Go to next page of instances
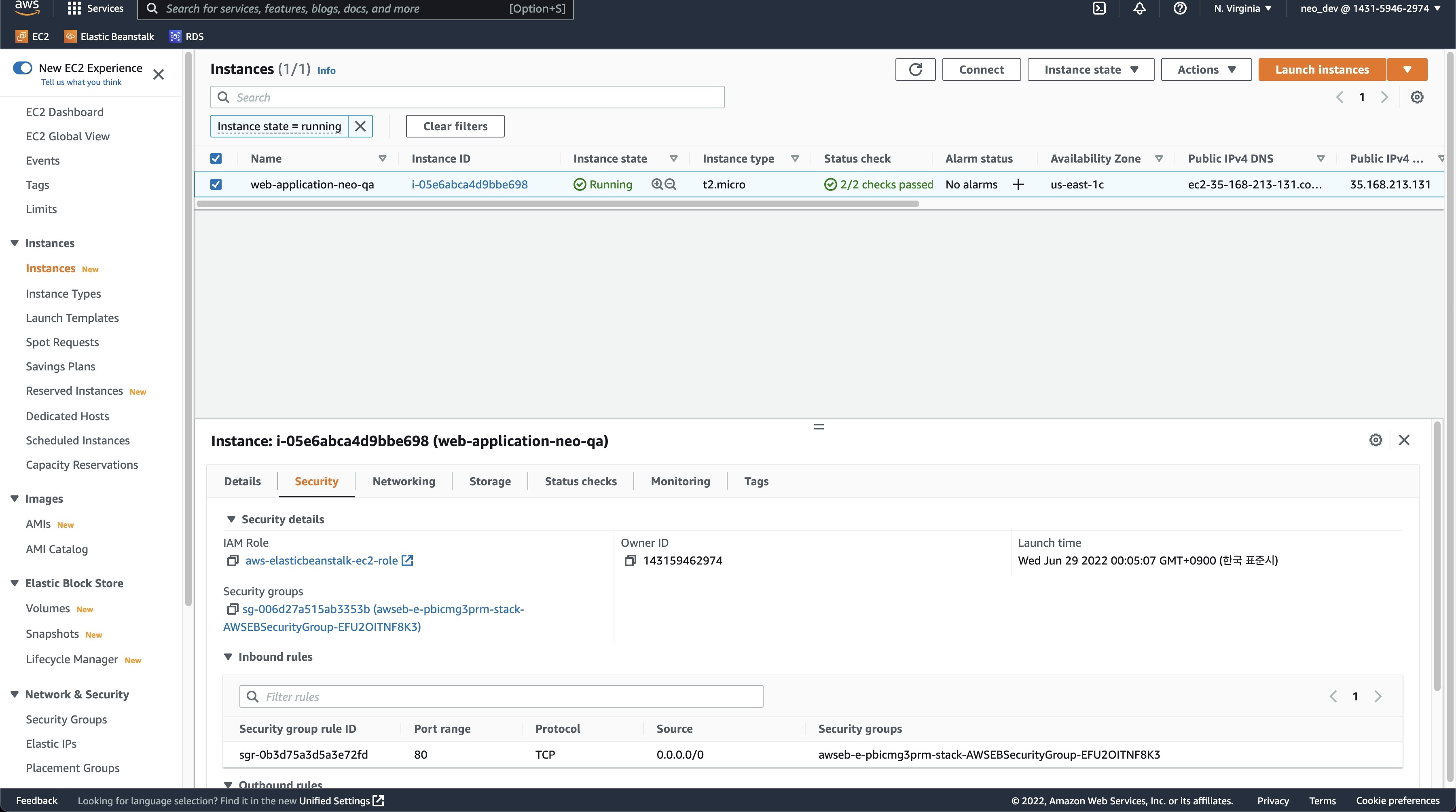This screenshot has height=812, width=1456. click(1384, 97)
